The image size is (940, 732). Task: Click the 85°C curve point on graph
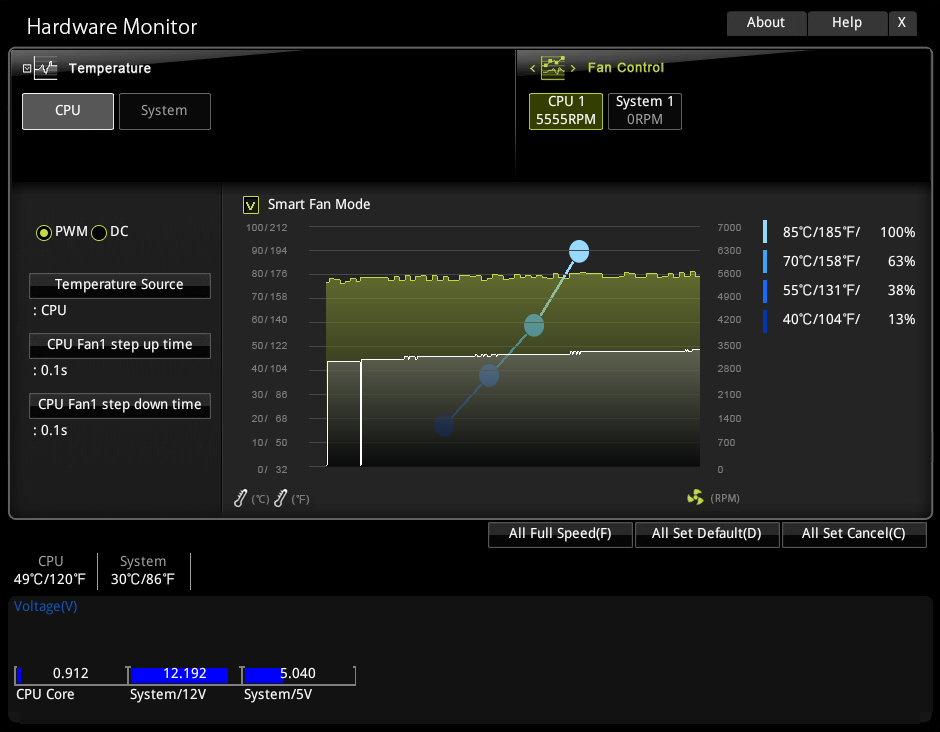coord(579,251)
